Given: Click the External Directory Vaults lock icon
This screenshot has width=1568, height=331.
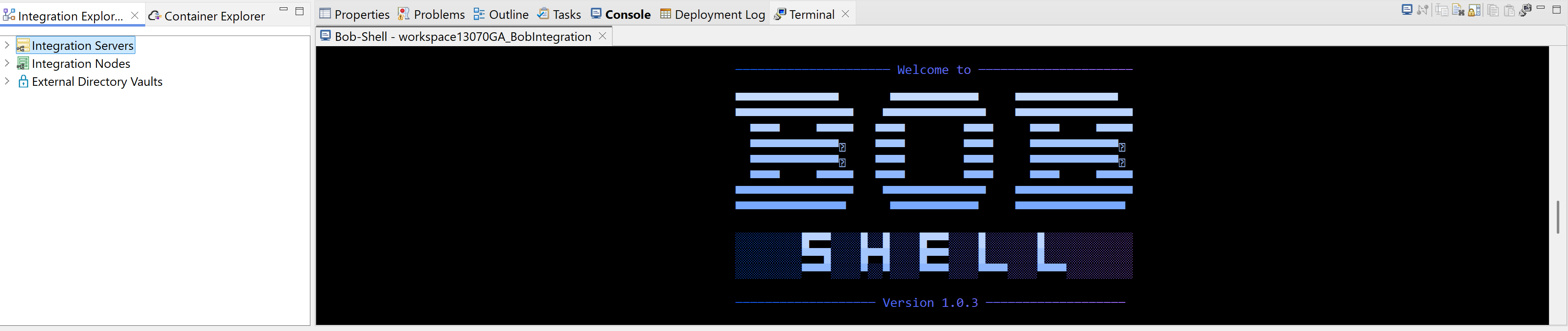Looking at the screenshot, I should tap(23, 82).
